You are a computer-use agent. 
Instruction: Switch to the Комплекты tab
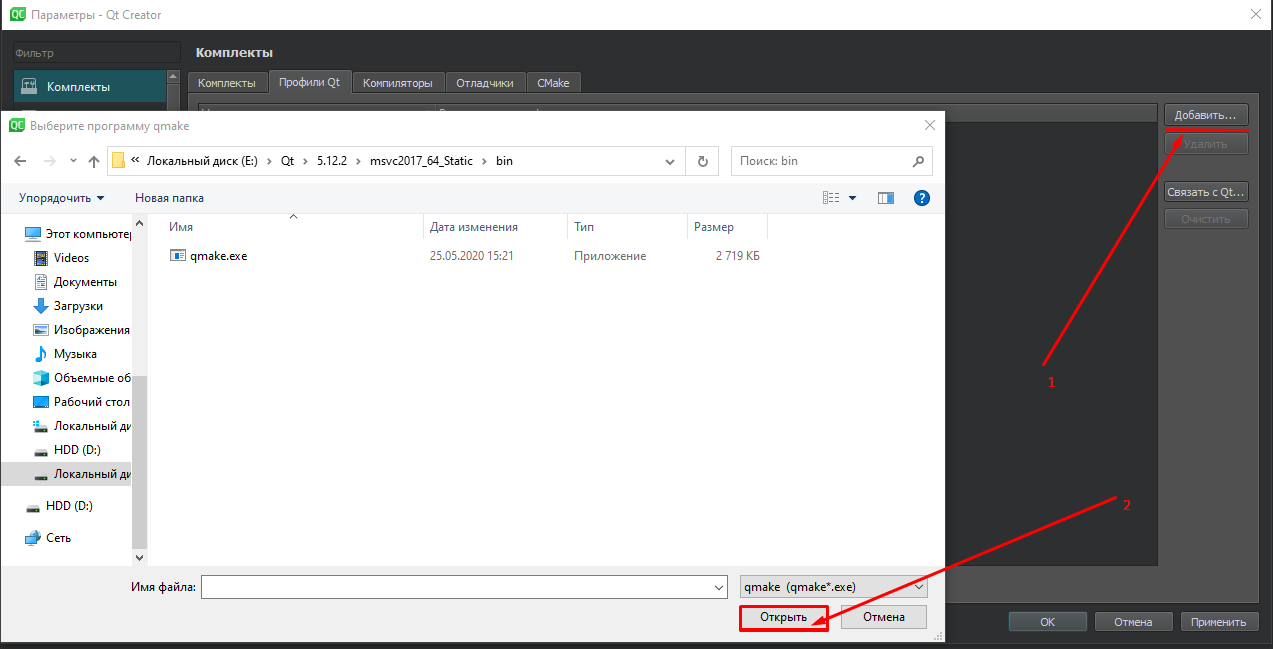click(x=227, y=83)
